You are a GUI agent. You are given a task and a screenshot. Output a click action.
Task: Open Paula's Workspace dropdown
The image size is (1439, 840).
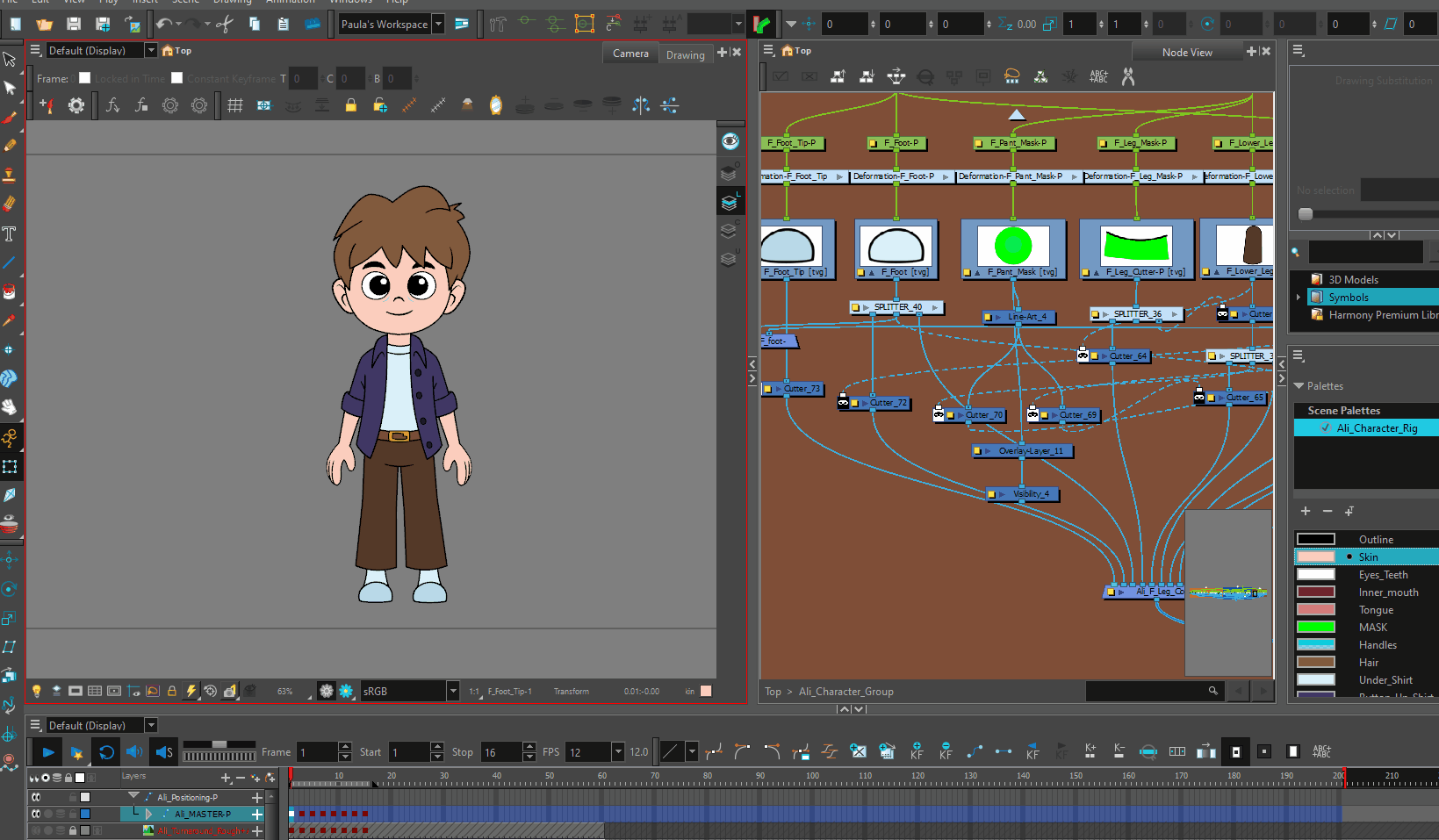point(438,25)
